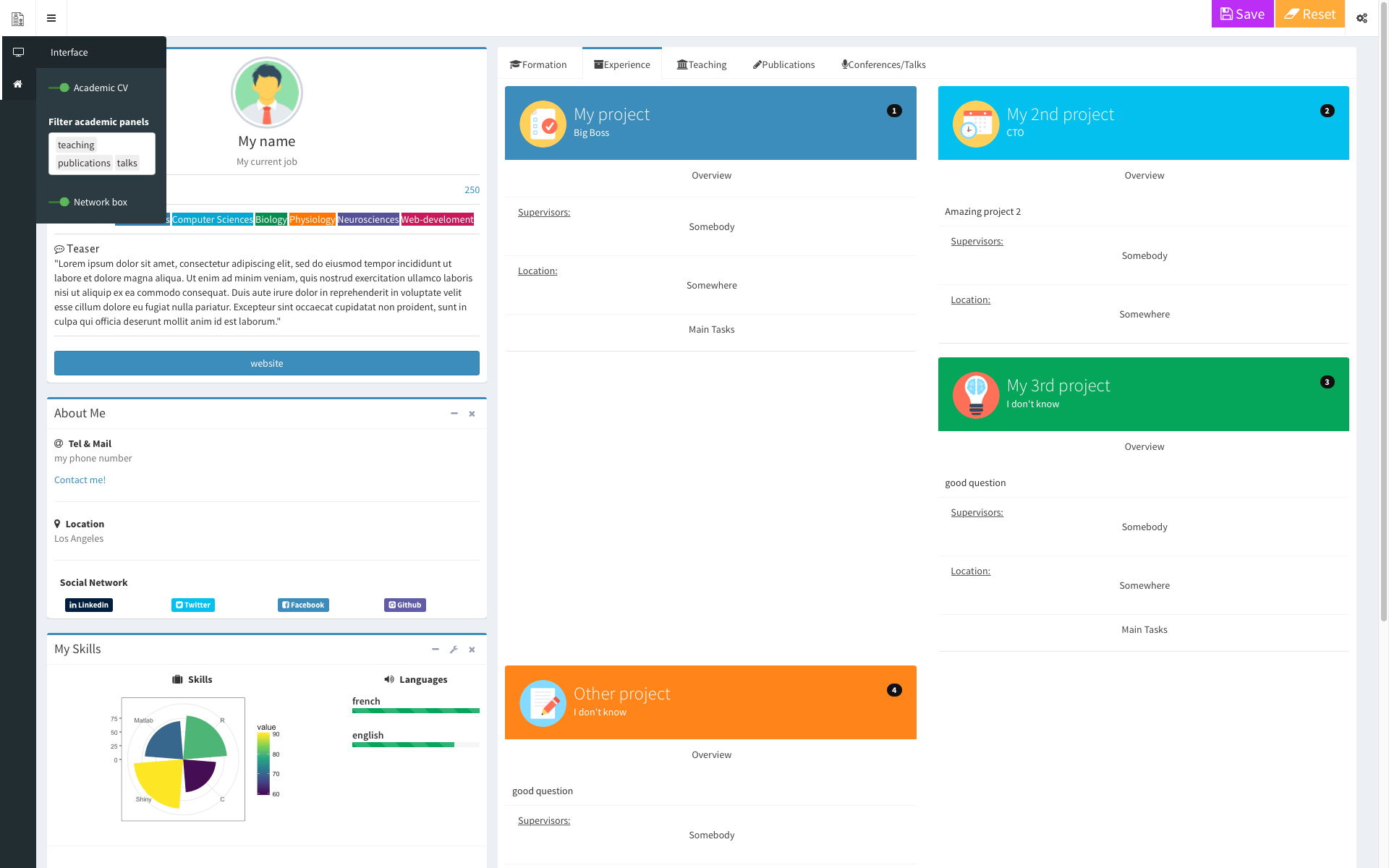The height and width of the screenshot is (868, 1389).
Task: Click the Amazing project 2 text
Action: click(x=982, y=211)
